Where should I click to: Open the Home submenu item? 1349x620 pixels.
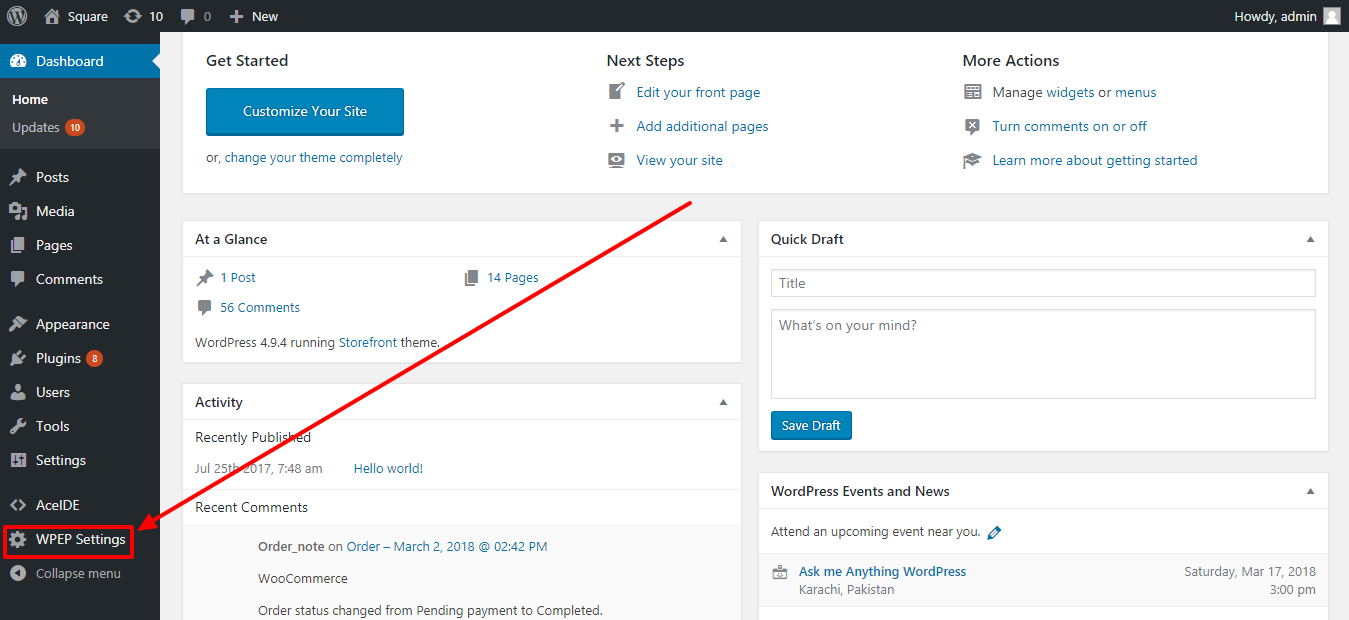point(30,99)
